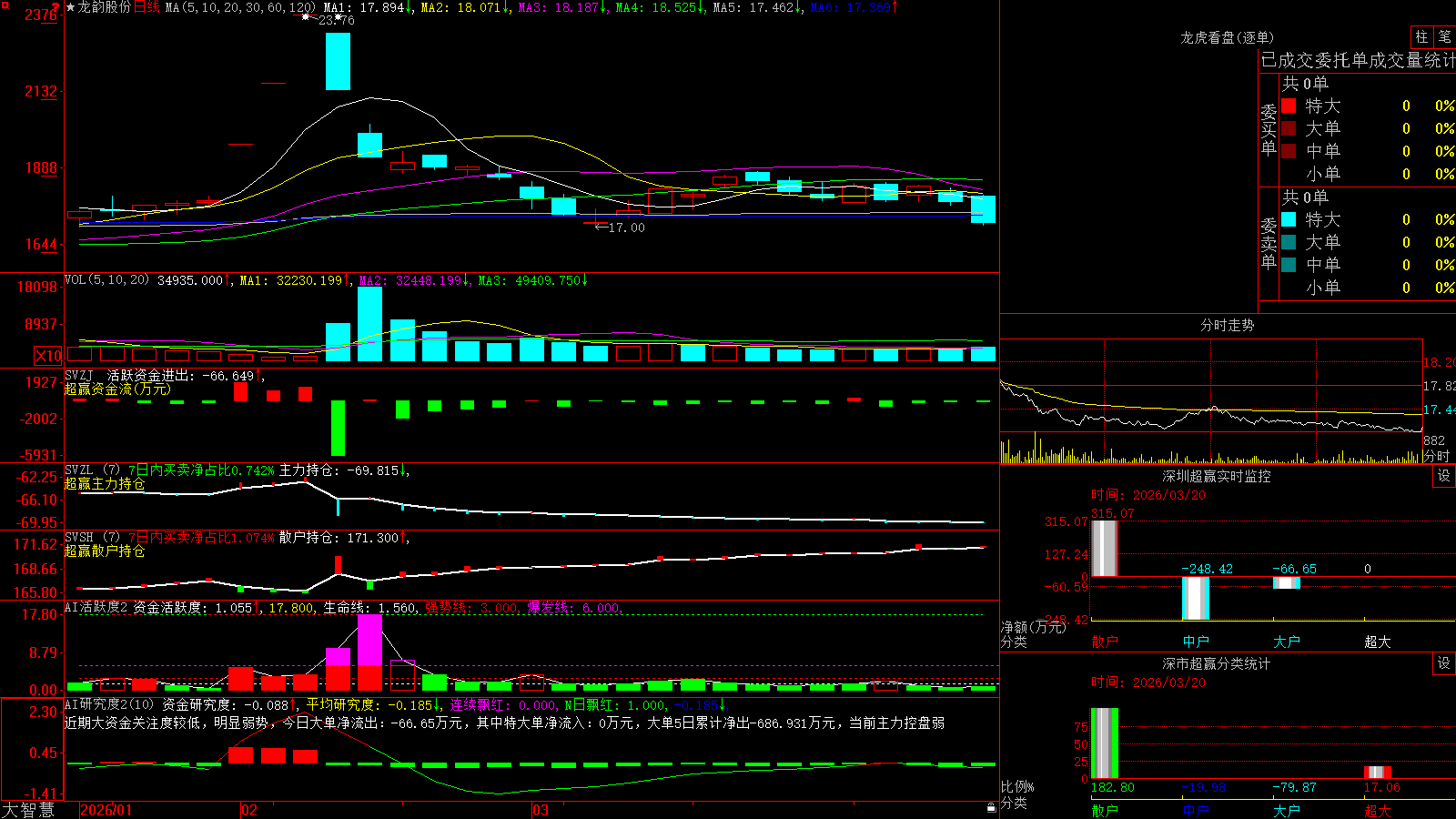The height and width of the screenshot is (819, 1456).
Task: Click the 17.00 low price annotation
Action: 626,227
